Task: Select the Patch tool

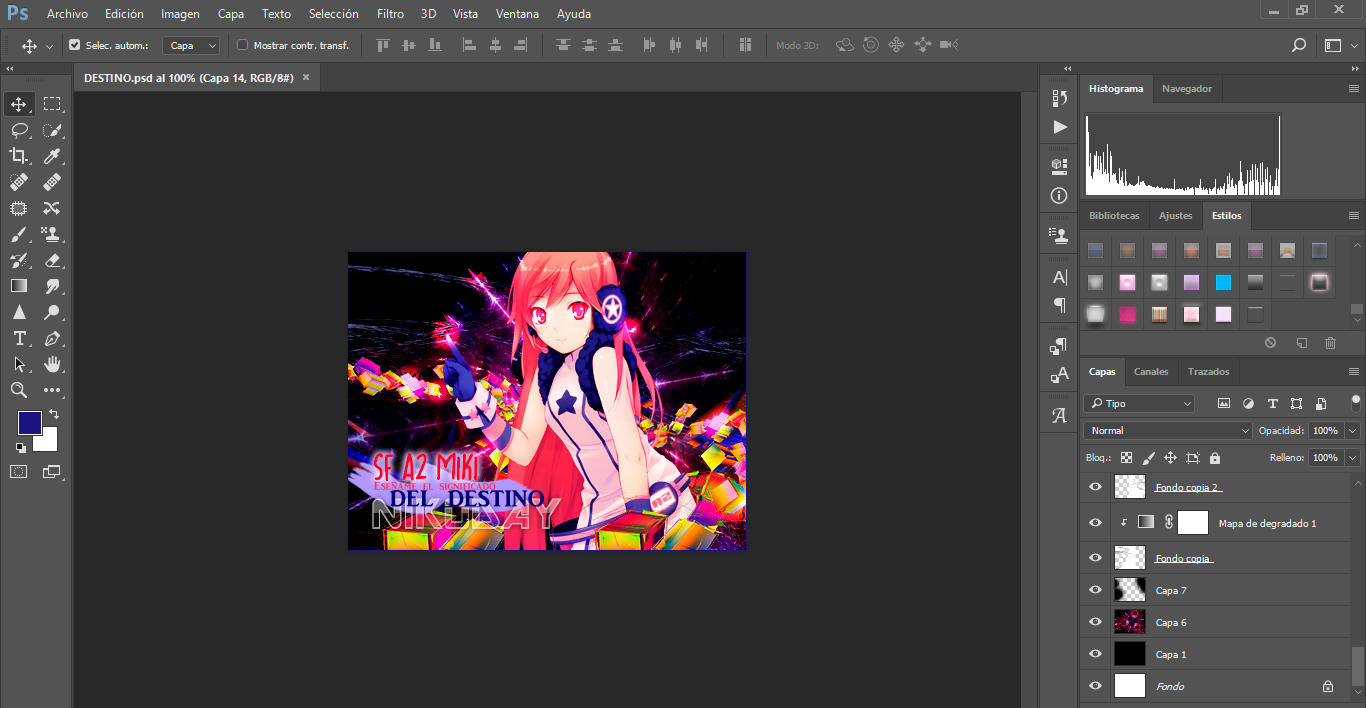Action: click(x=19, y=208)
